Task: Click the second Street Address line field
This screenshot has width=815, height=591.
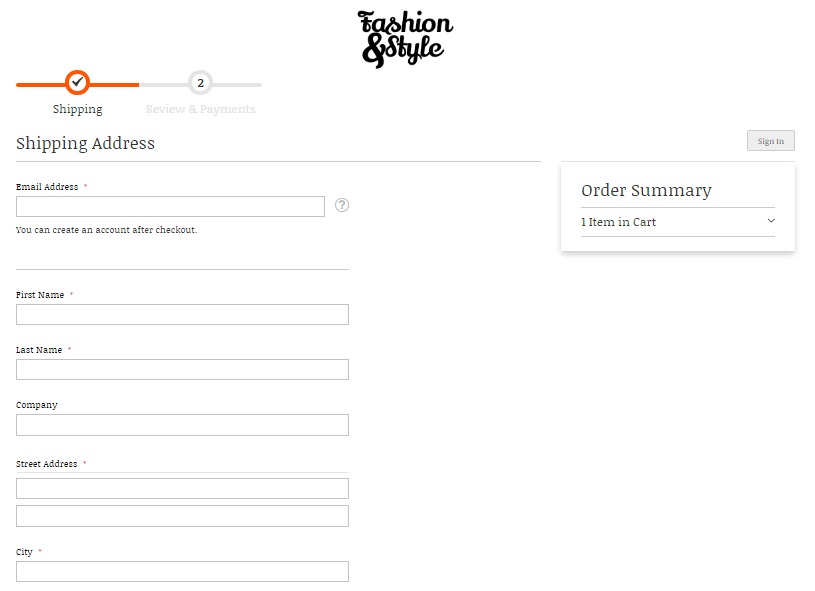Action: click(182, 516)
